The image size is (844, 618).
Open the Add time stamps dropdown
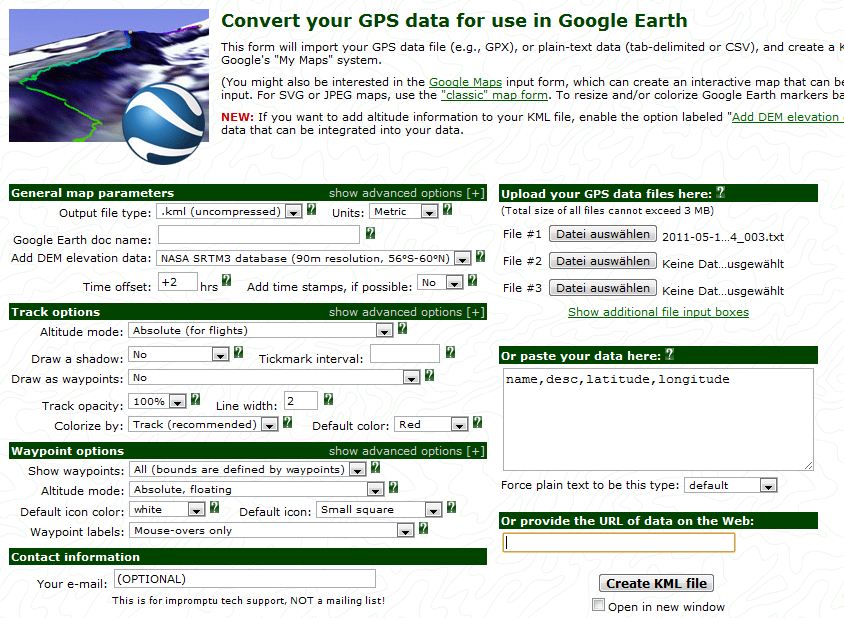click(440, 283)
